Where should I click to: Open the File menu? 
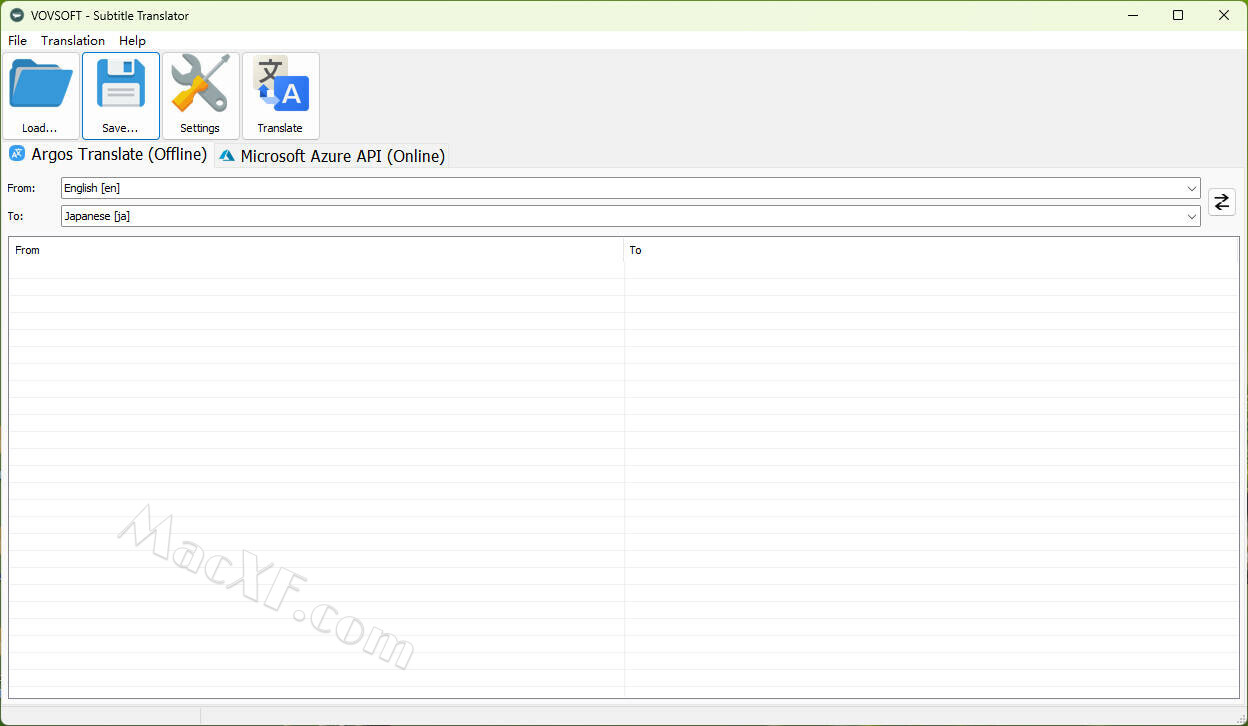(x=17, y=41)
